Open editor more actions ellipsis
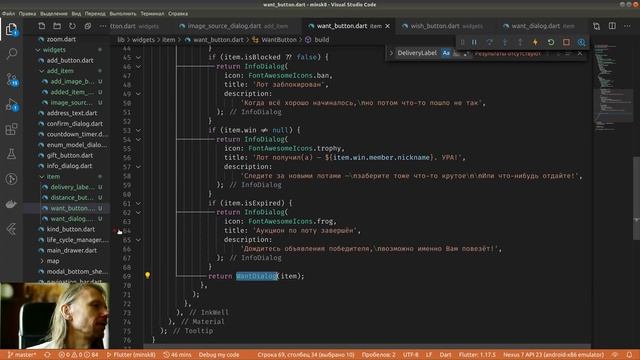Viewport: 640px width, 360px height. 627,26
